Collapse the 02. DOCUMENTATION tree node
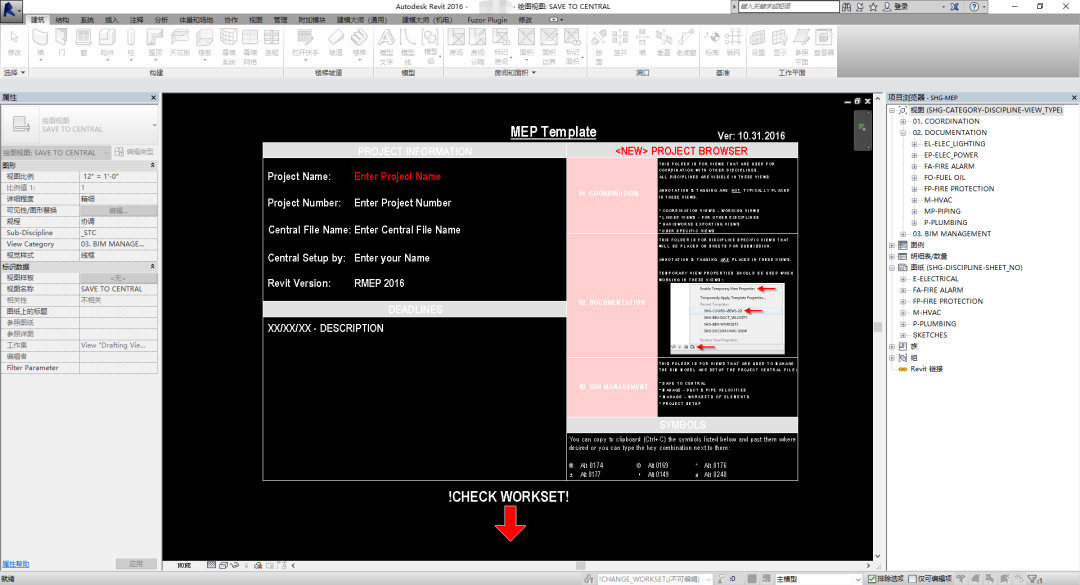1080x585 pixels. pos(903,132)
